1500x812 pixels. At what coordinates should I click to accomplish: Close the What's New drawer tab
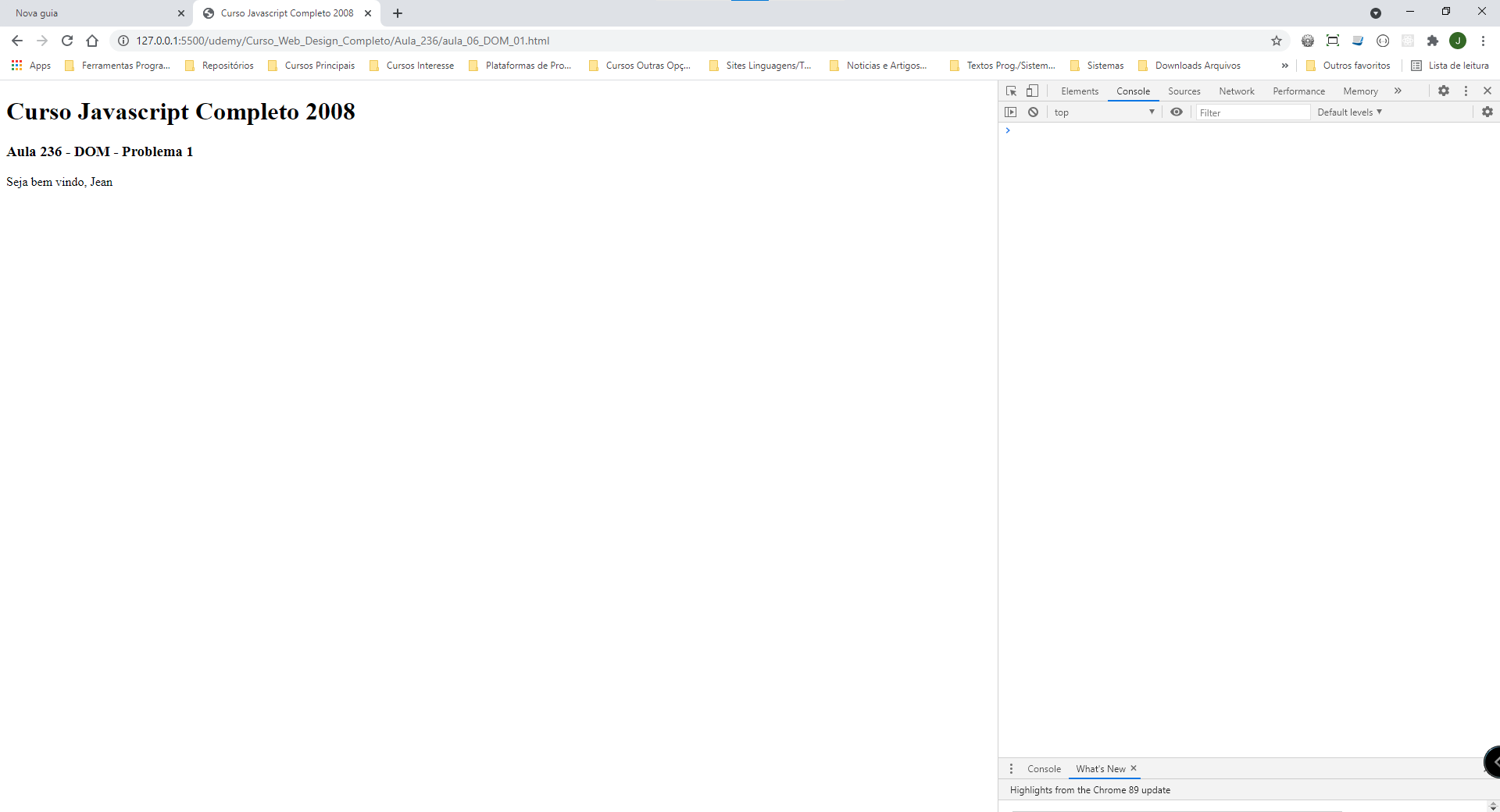click(x=1134, y=768)
